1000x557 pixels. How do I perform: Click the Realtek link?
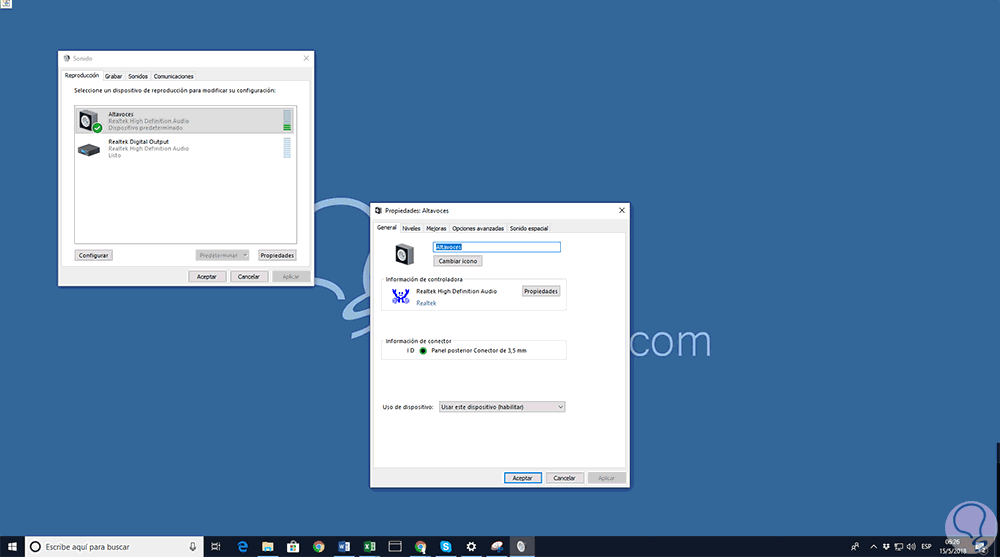pyautogui.click(x=426, y=303)
